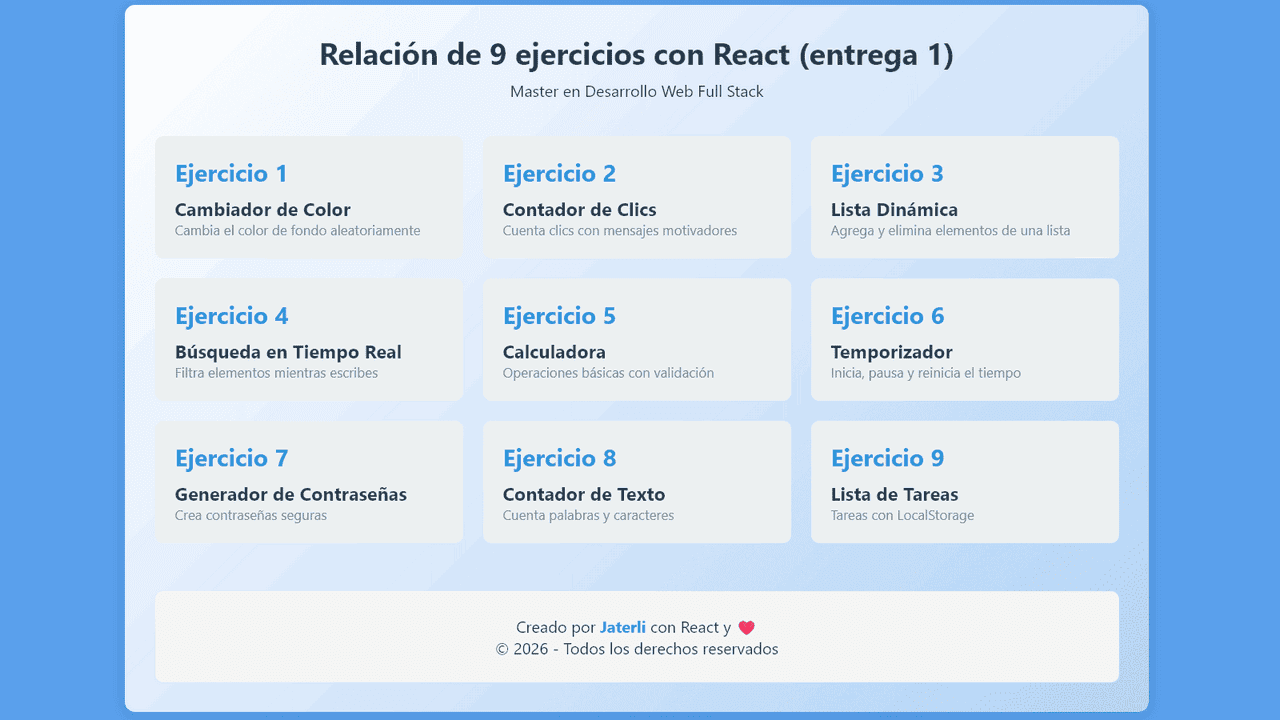Click the heart icon in the footer
1280x720 pixels.
(x=746, y=627)
